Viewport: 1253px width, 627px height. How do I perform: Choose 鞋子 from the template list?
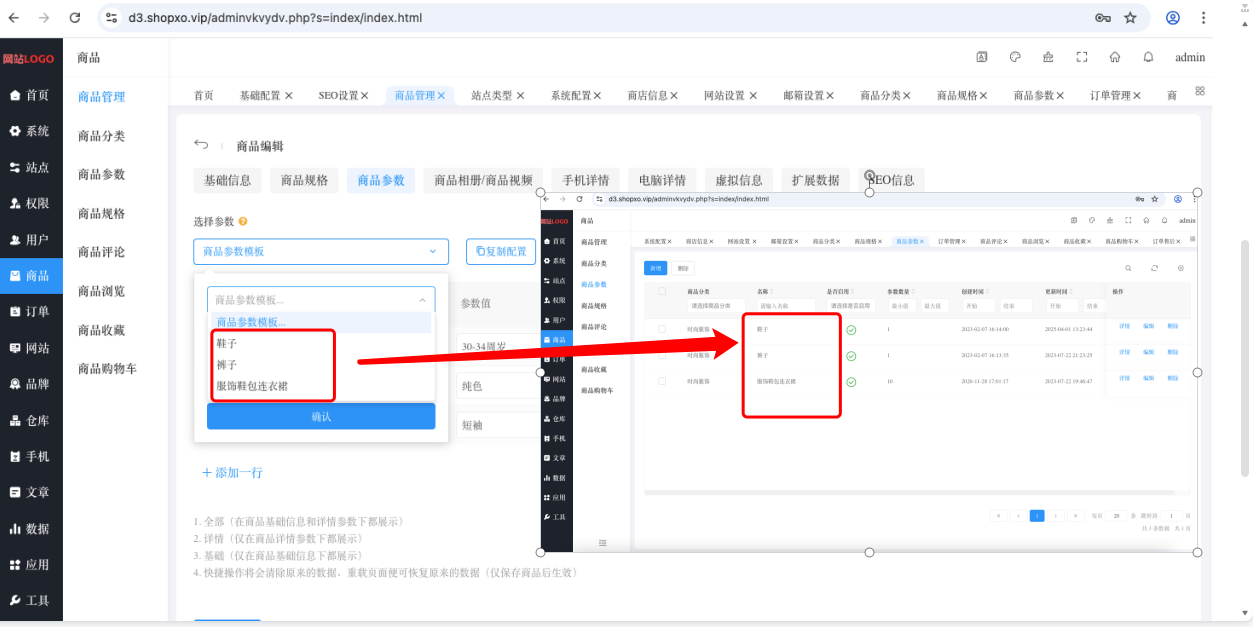[321, 343]
